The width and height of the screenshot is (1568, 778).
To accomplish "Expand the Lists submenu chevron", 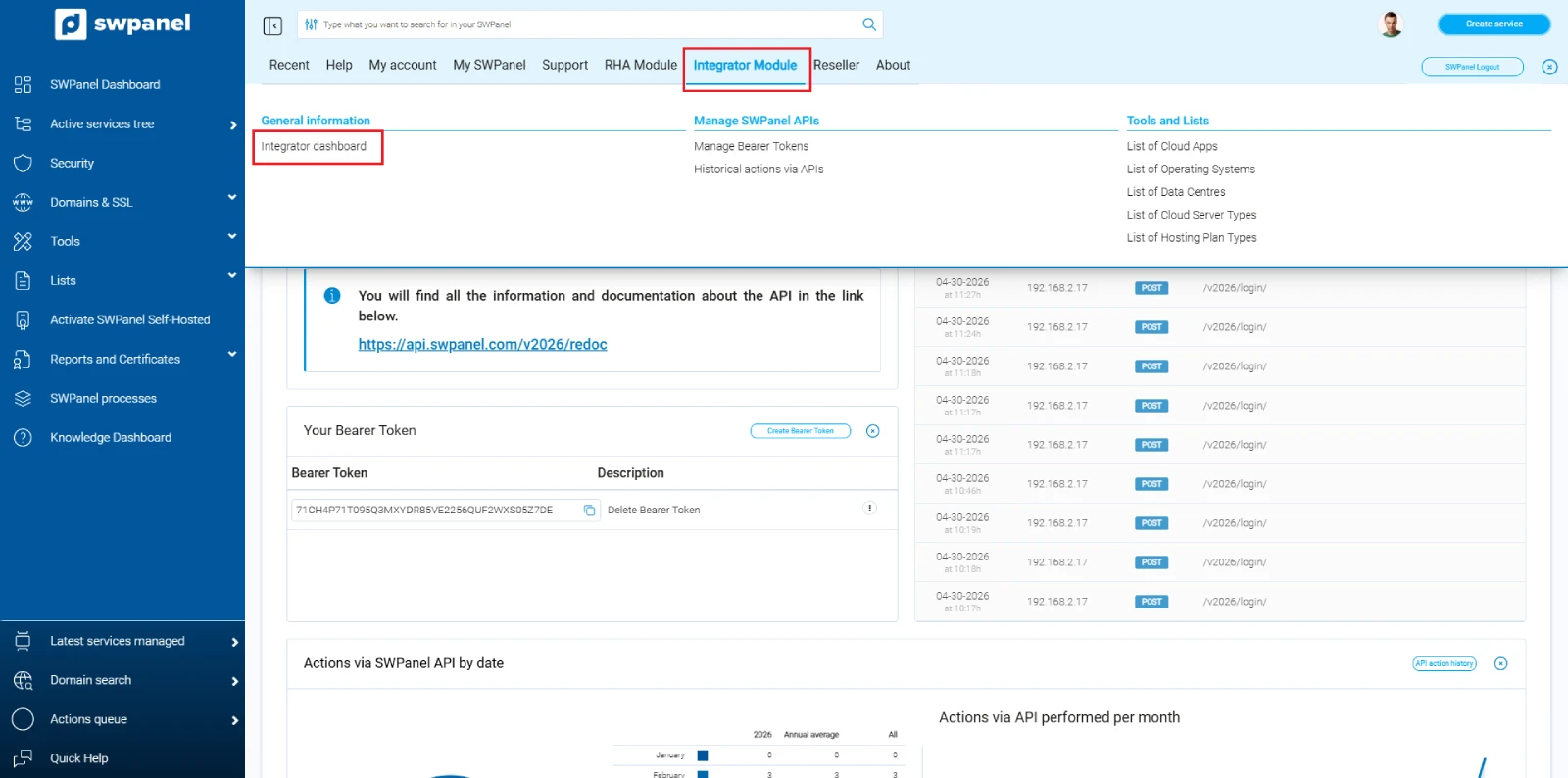I will [x=232, y=275].
